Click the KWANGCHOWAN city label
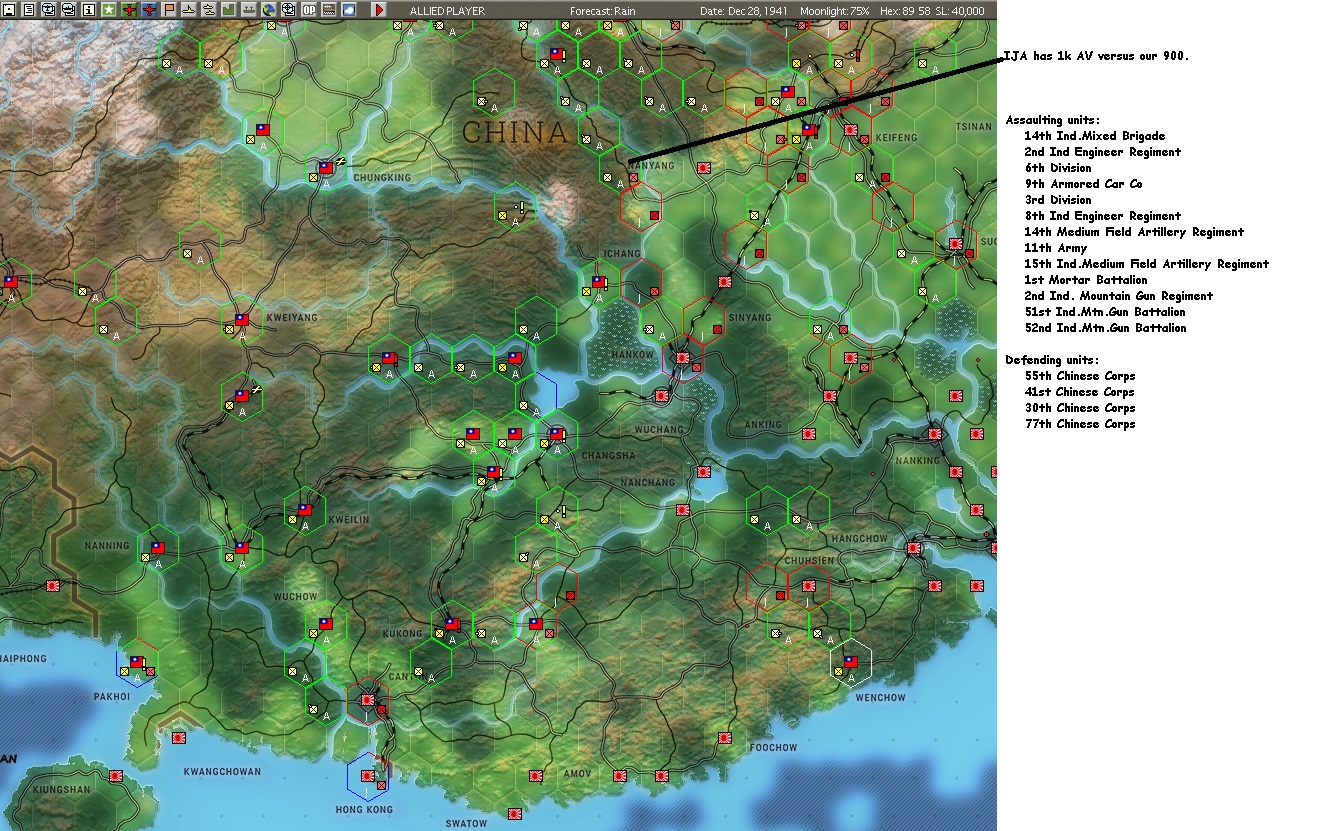Image resolution: width=1339 pixels, height=831 pixels. pyautogui.click(x=222, y=772)
